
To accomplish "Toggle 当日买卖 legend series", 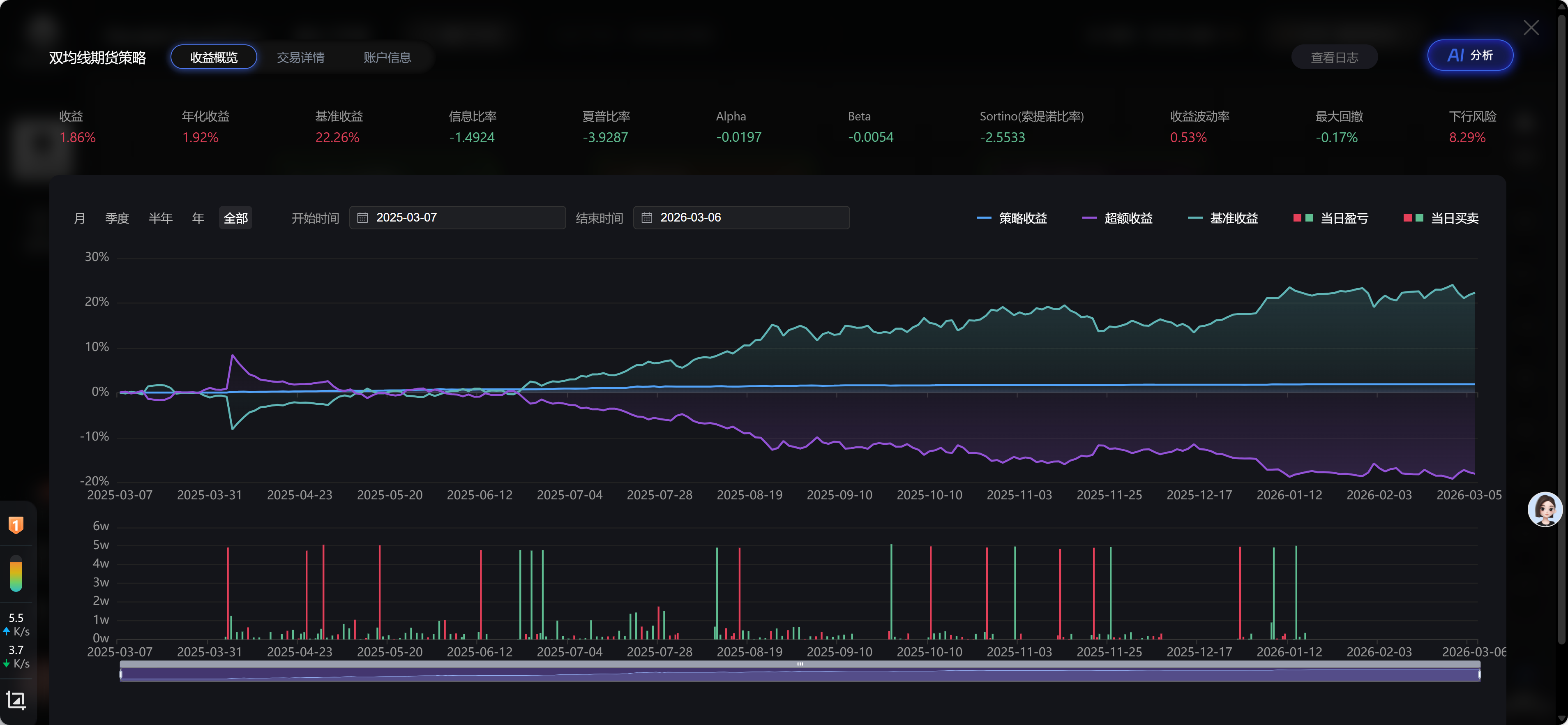I will pyautogui.click(x=1441, y=218).
